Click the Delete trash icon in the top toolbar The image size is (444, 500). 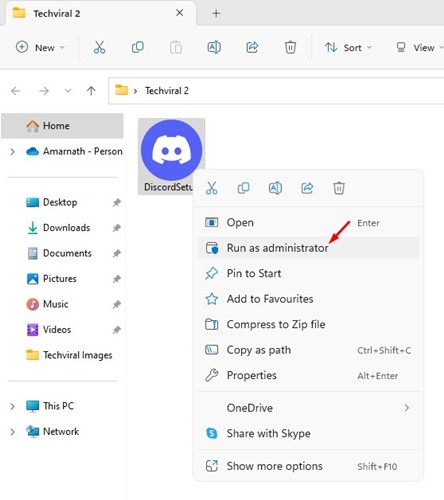point(290,47)
